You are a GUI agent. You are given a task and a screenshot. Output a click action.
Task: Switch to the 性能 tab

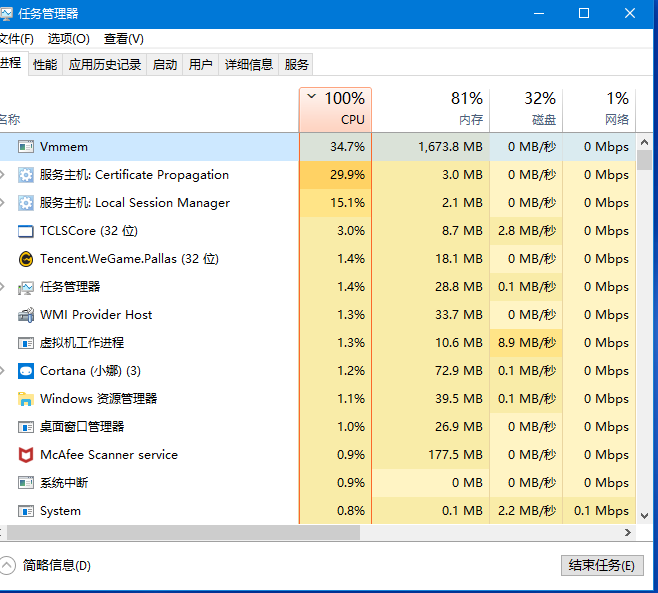(45, 65)
